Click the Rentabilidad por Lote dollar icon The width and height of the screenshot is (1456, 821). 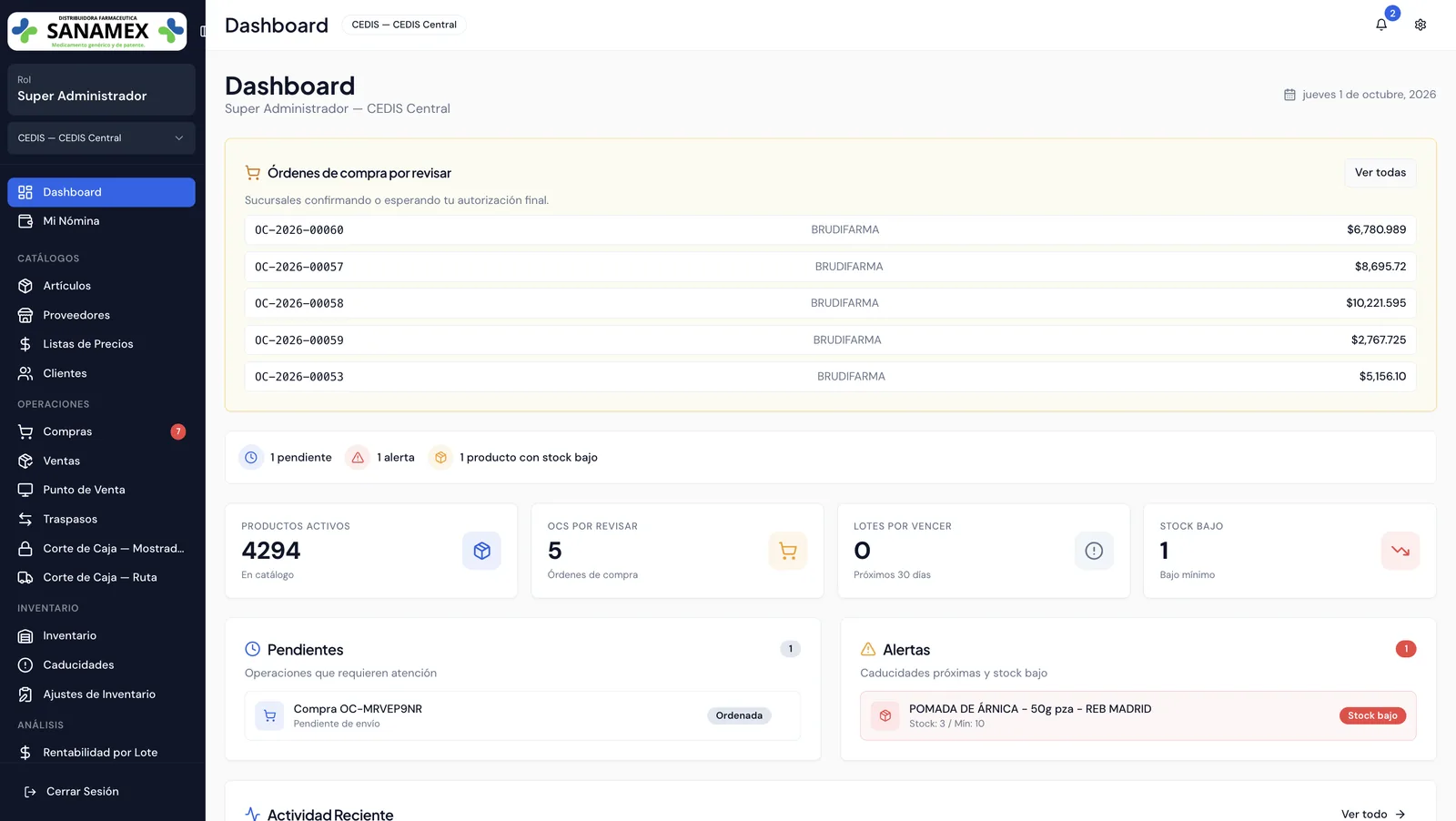coord(25,753)
